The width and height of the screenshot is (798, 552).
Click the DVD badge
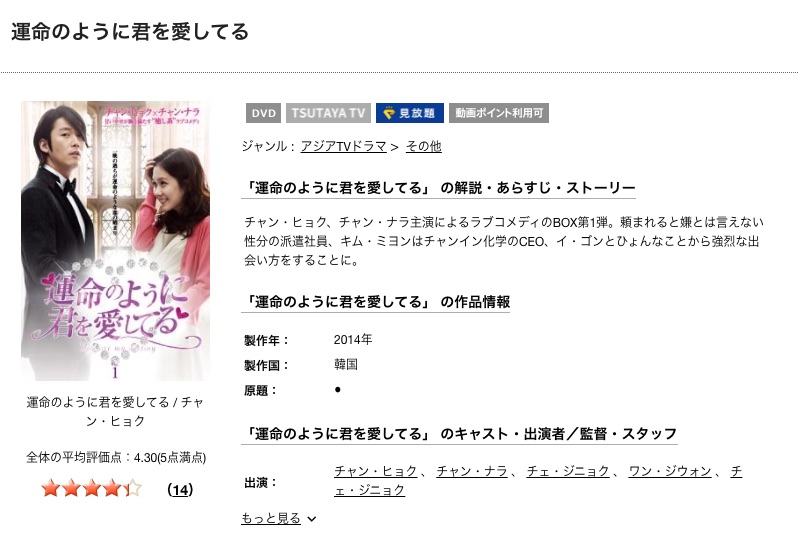click(x=263, y=113)
